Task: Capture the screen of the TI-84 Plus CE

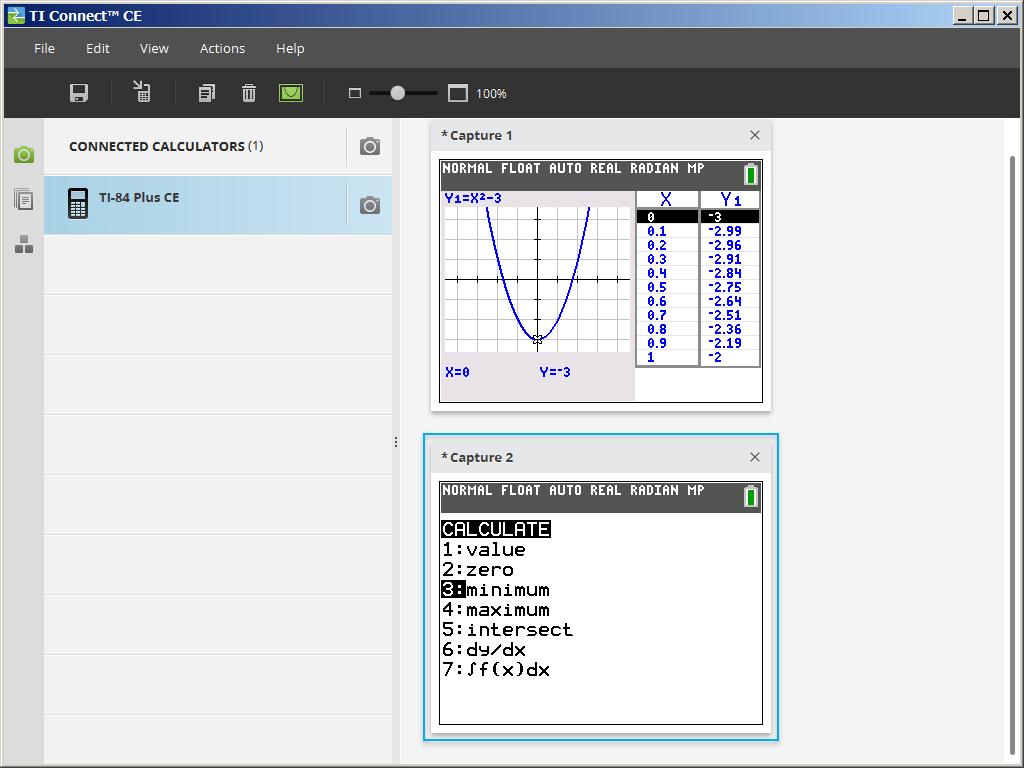Action: click(370, 205)
